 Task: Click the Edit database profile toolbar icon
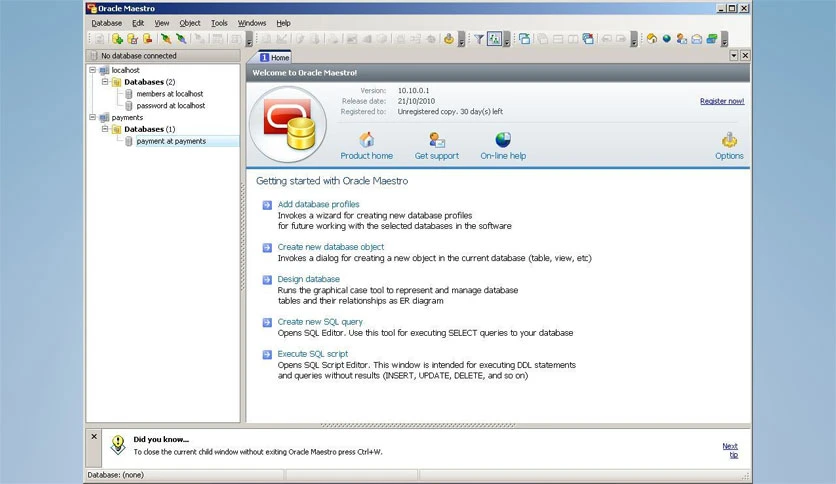[x=132, y=39]
